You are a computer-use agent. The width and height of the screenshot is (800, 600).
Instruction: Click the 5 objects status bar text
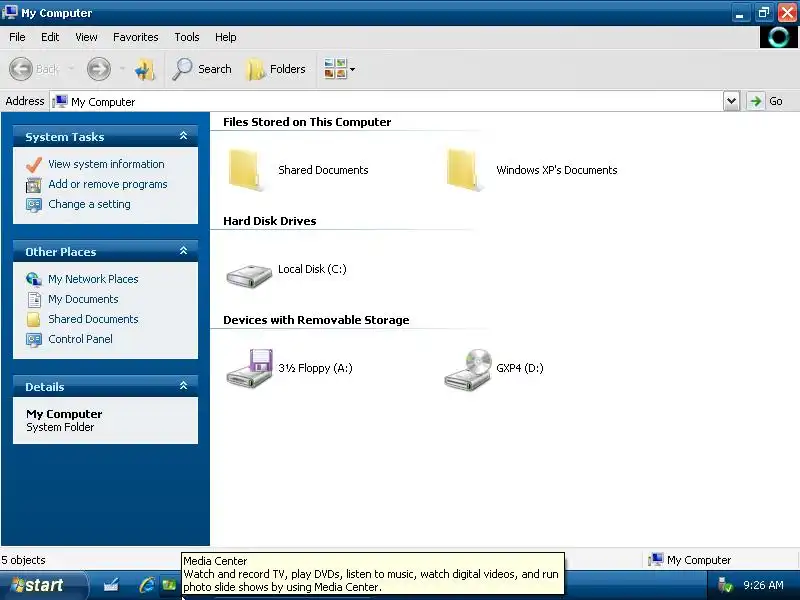(x=23, y=560)
